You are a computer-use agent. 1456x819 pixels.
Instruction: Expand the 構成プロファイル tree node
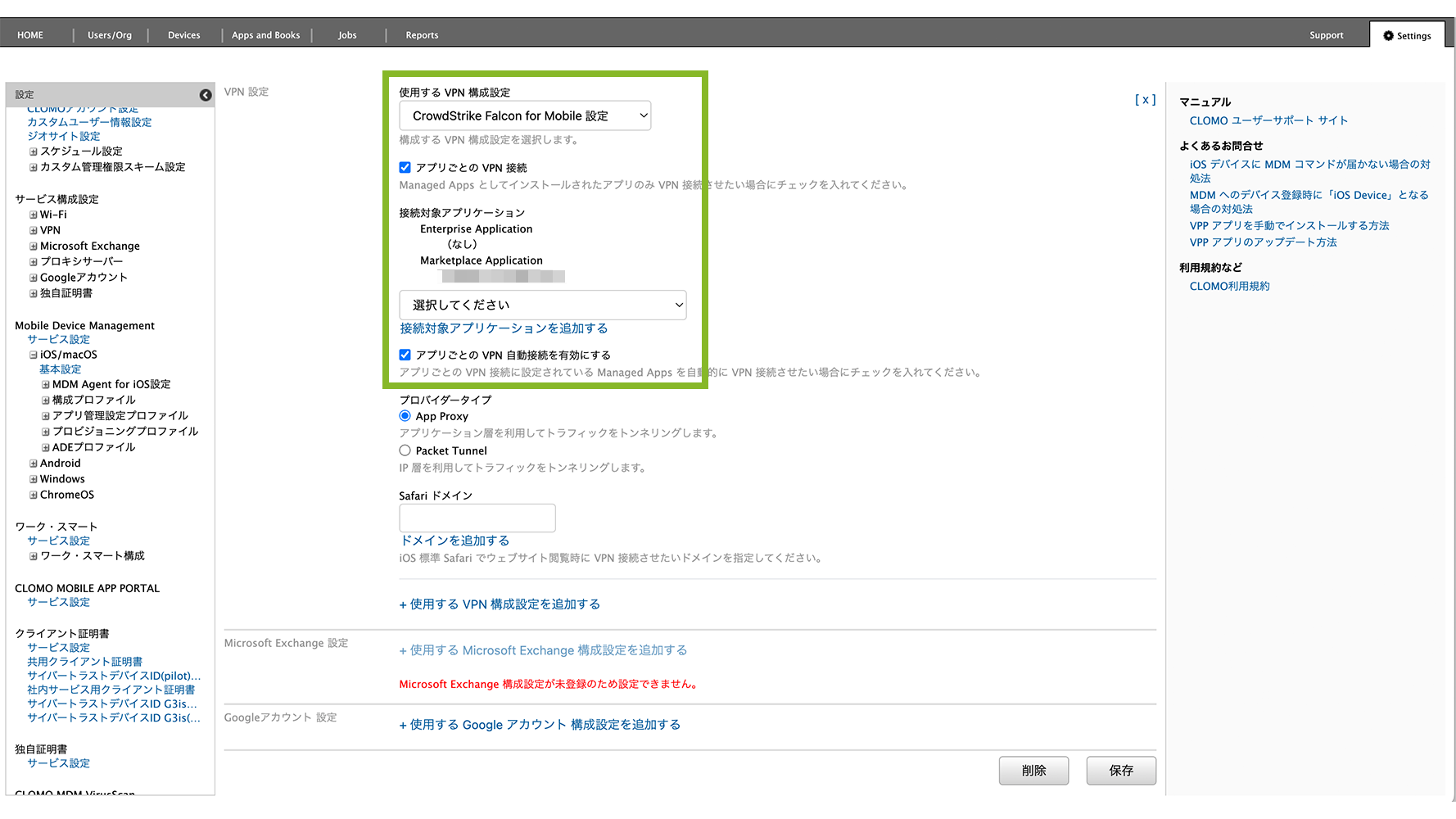coord(46,400)
